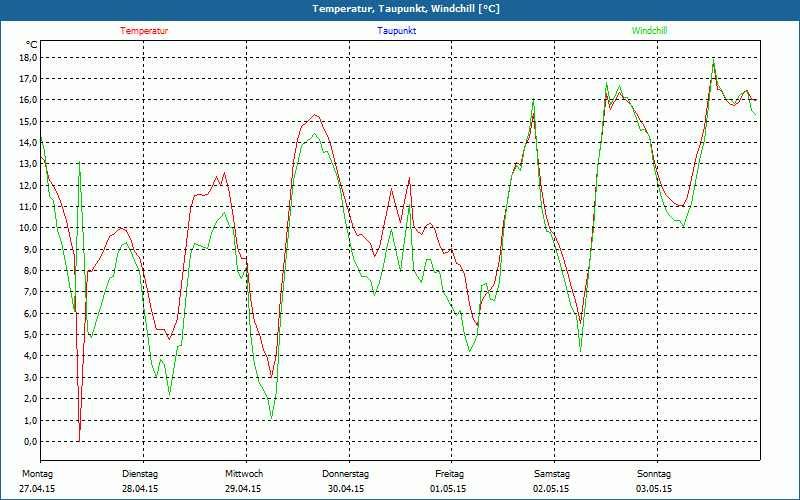Click the red Temperatur legend label

[x=144, y=31]
